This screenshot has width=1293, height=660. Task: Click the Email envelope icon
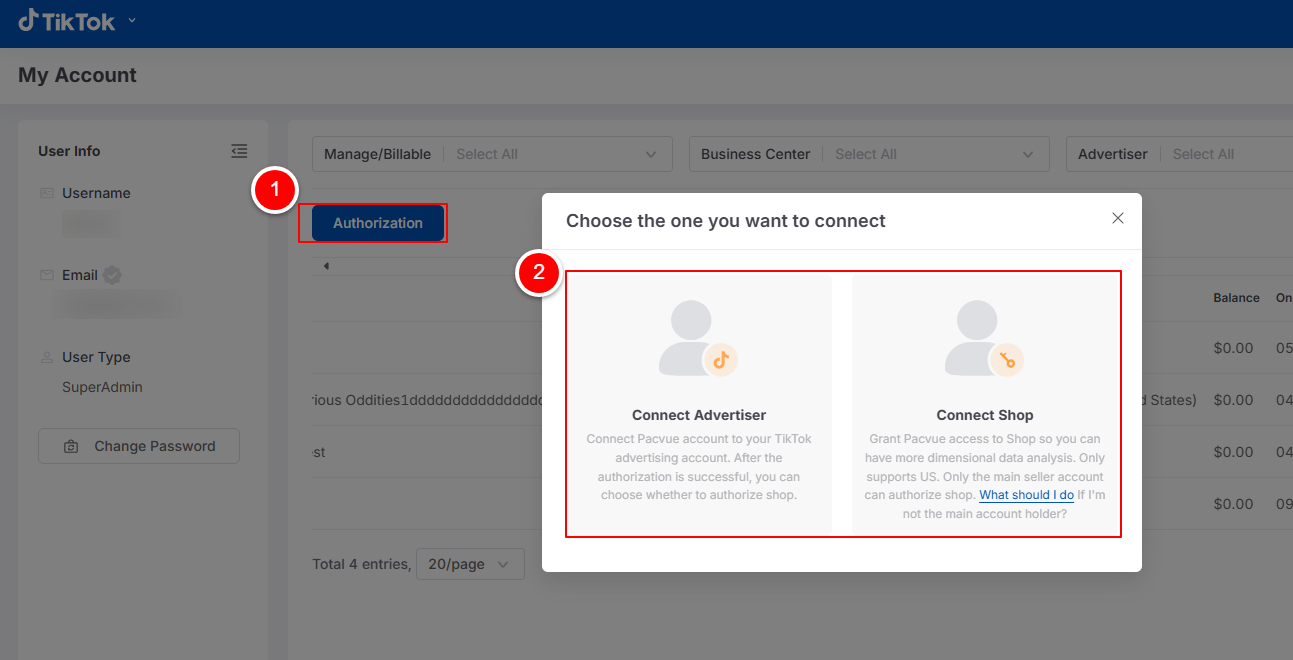tap(47, 275)
